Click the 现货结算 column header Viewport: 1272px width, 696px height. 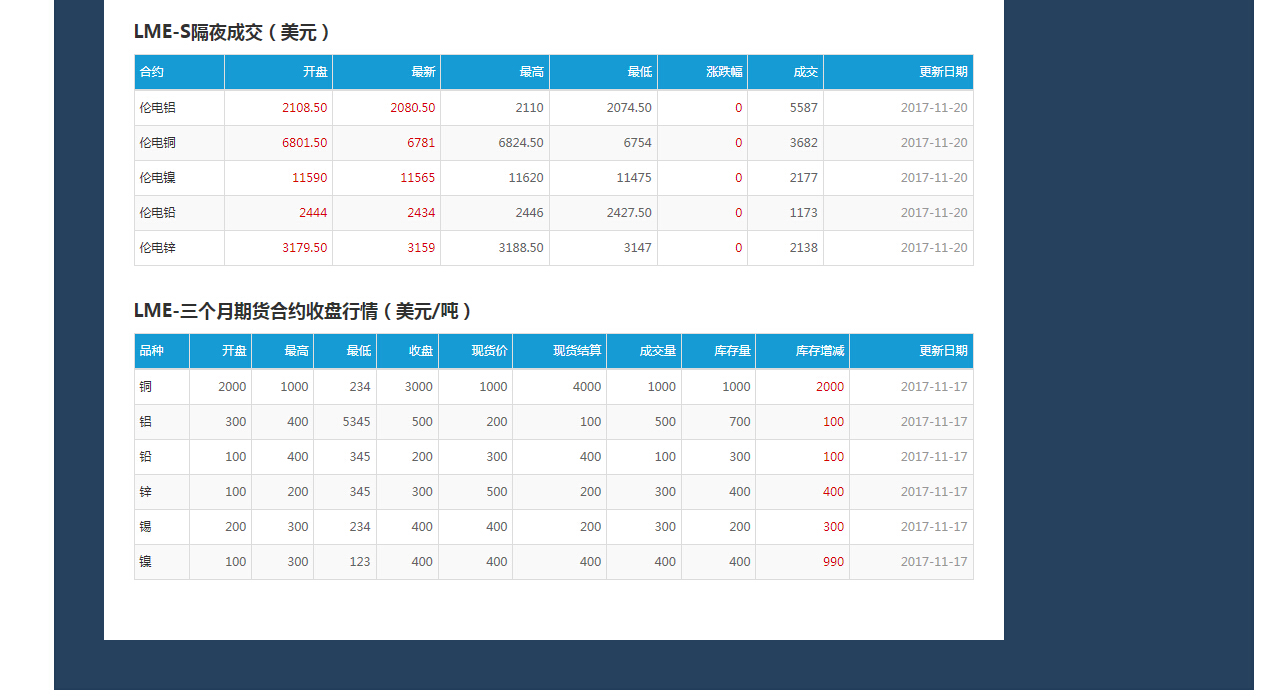click(x=577, y=351)
